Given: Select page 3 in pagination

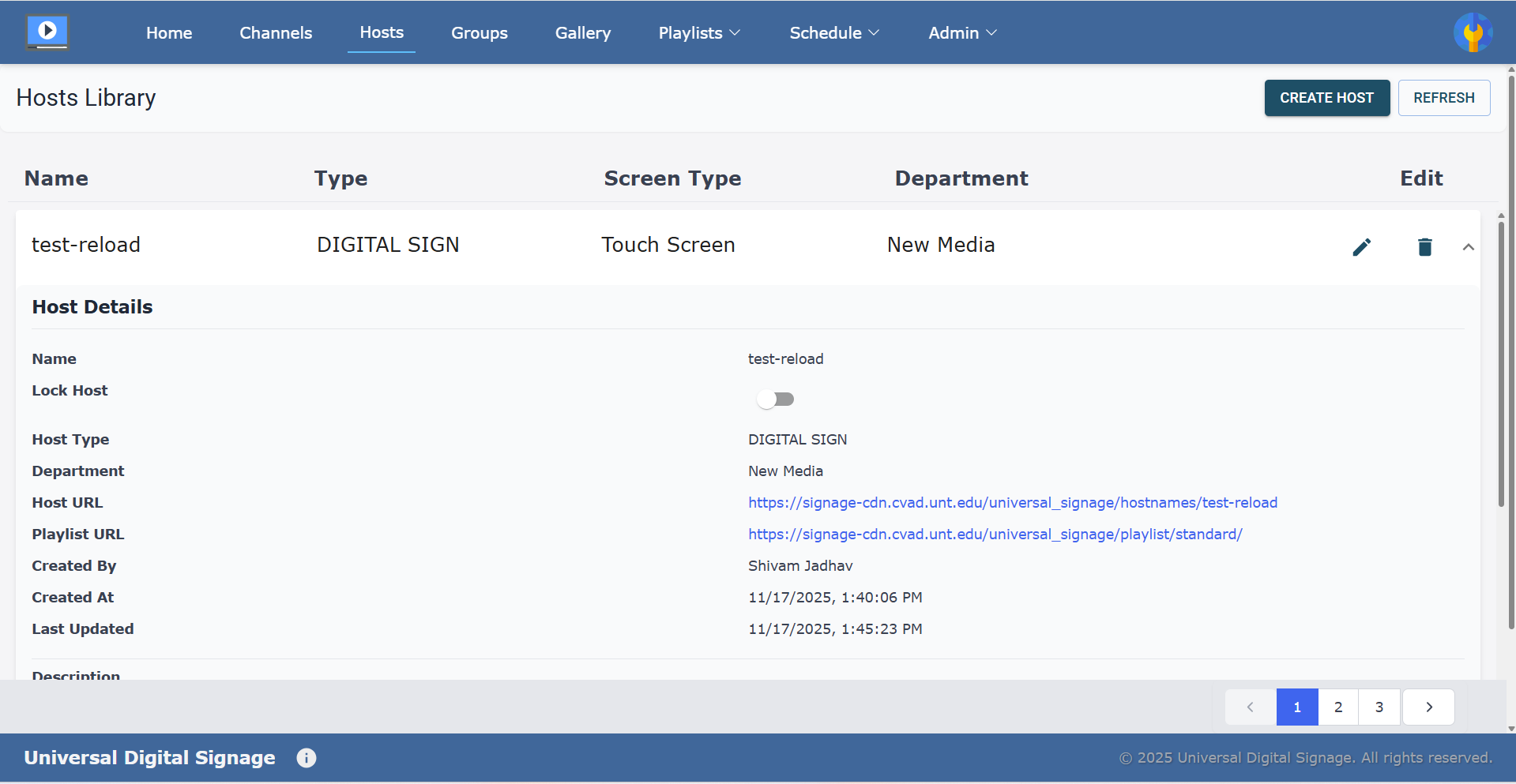Looking at the screenshot, I should tap(1379, 707).
